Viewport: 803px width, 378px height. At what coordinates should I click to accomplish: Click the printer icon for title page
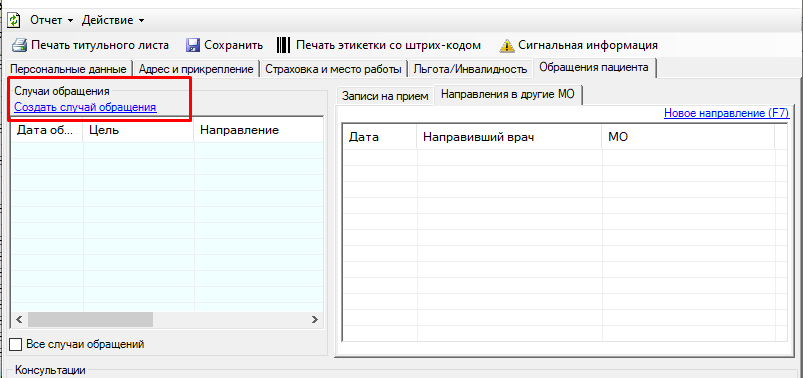pyautogui.click(x=19, y=45)
